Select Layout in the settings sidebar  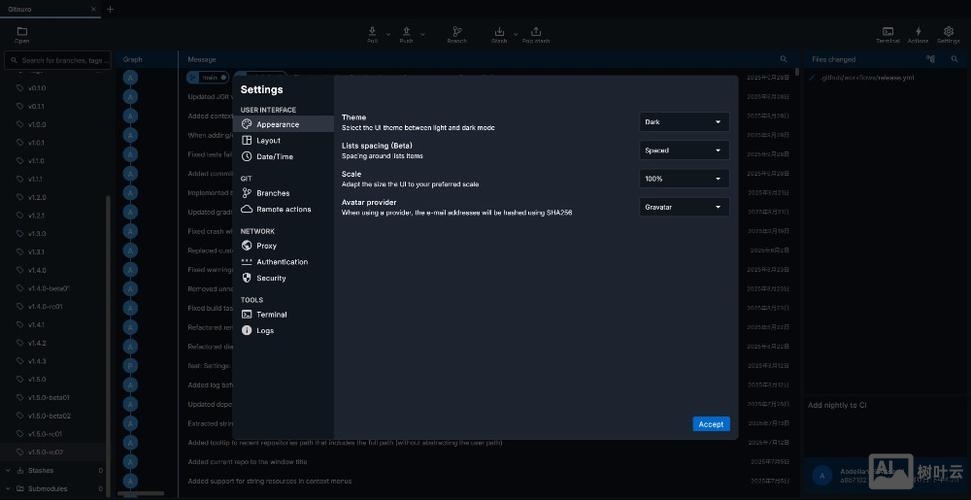pos(268,141)
